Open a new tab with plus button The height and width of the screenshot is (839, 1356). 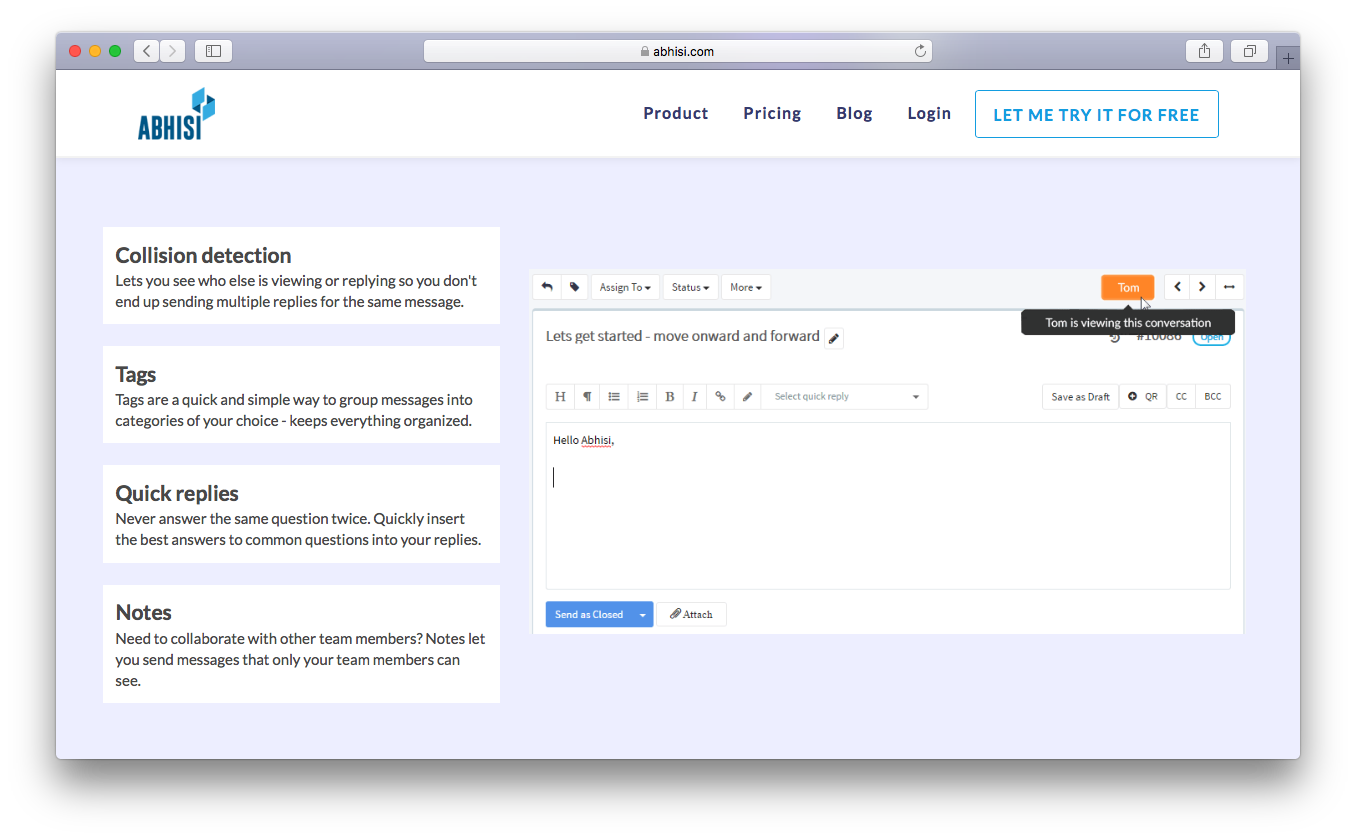1288,58
